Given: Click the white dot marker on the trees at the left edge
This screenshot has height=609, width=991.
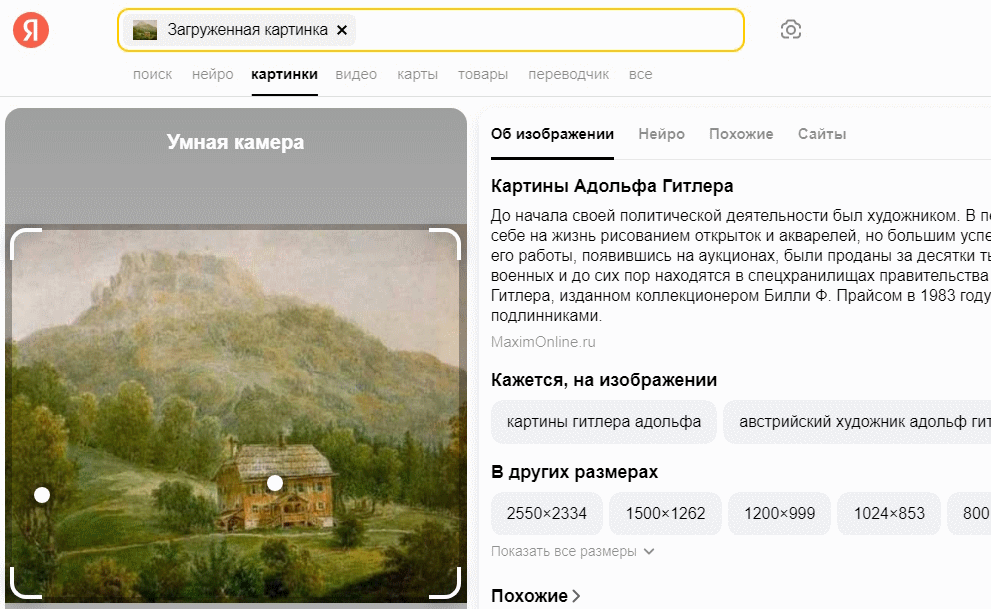Looking at the screenshot, I should pyautogui.click(x=42, y=495).
